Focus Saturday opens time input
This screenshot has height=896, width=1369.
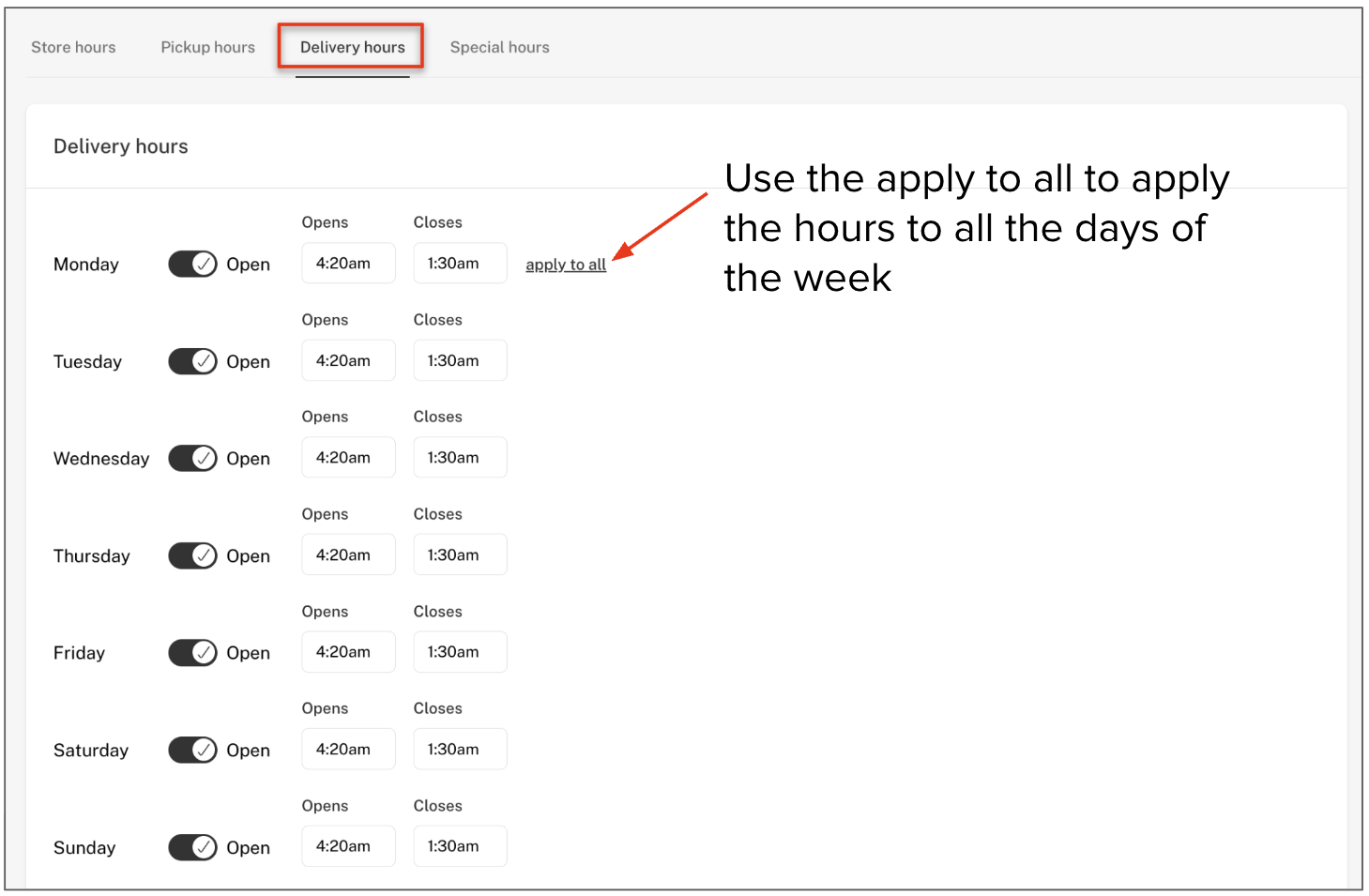pos(348,749)
